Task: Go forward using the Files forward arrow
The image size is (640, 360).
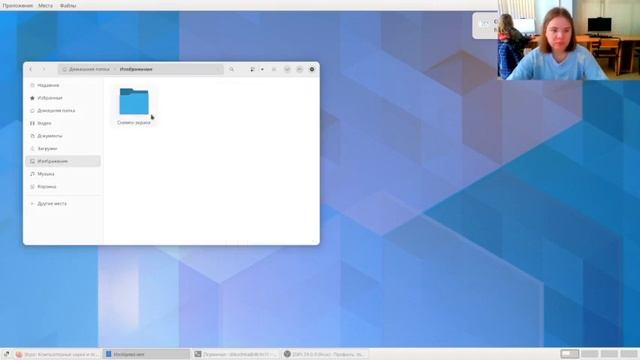Action: pyautogui.click(x=44, y=69)
